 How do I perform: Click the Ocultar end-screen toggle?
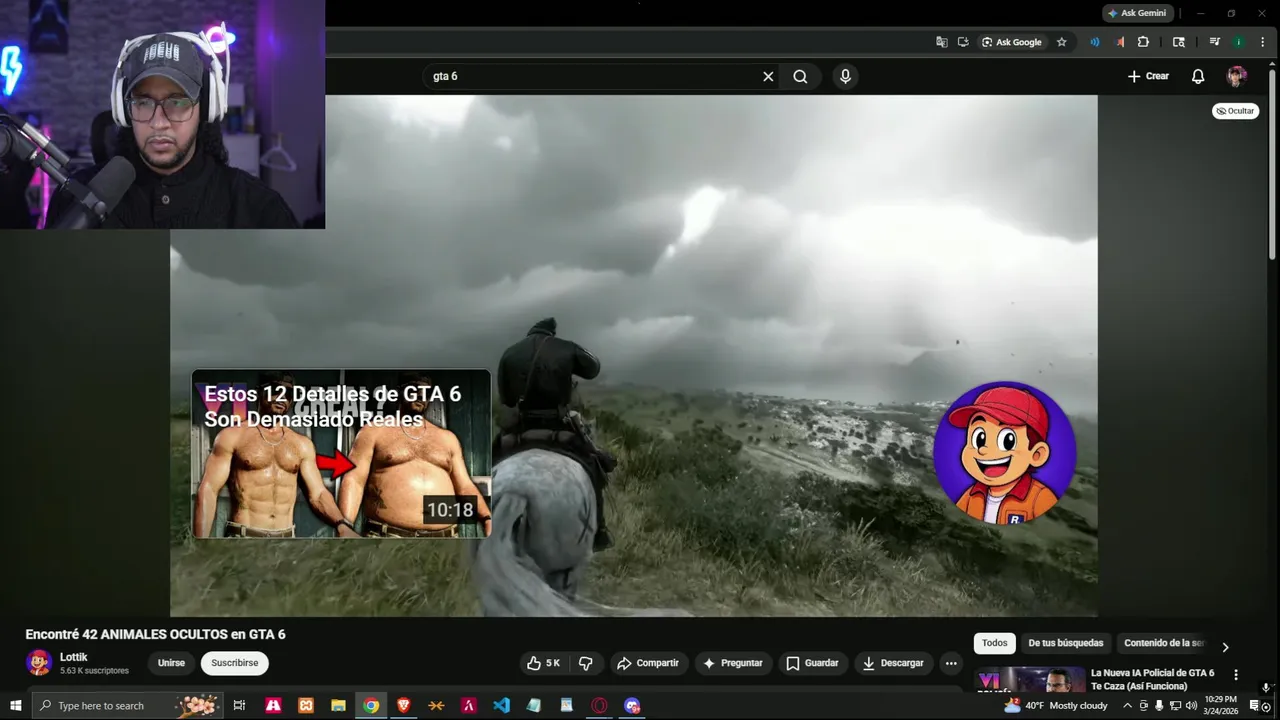pyautogui.click(x=1235, y=111)
